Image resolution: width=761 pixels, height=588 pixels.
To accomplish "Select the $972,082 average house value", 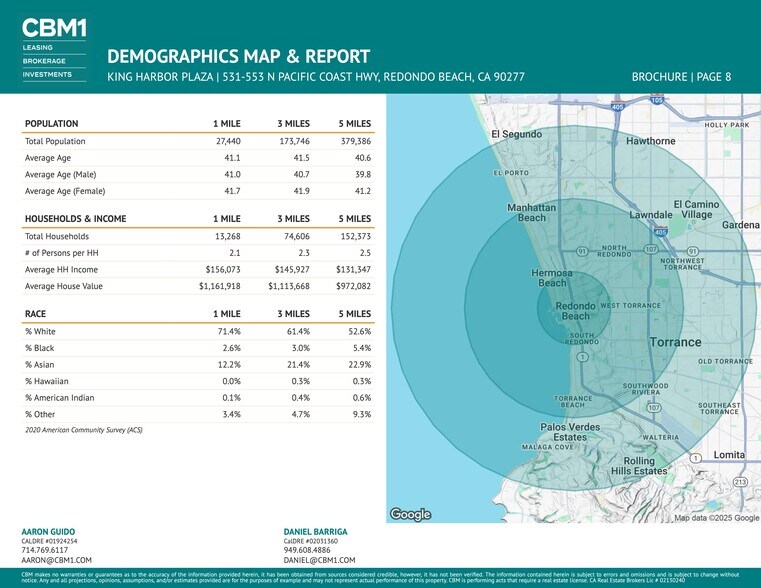I will 351,286.
